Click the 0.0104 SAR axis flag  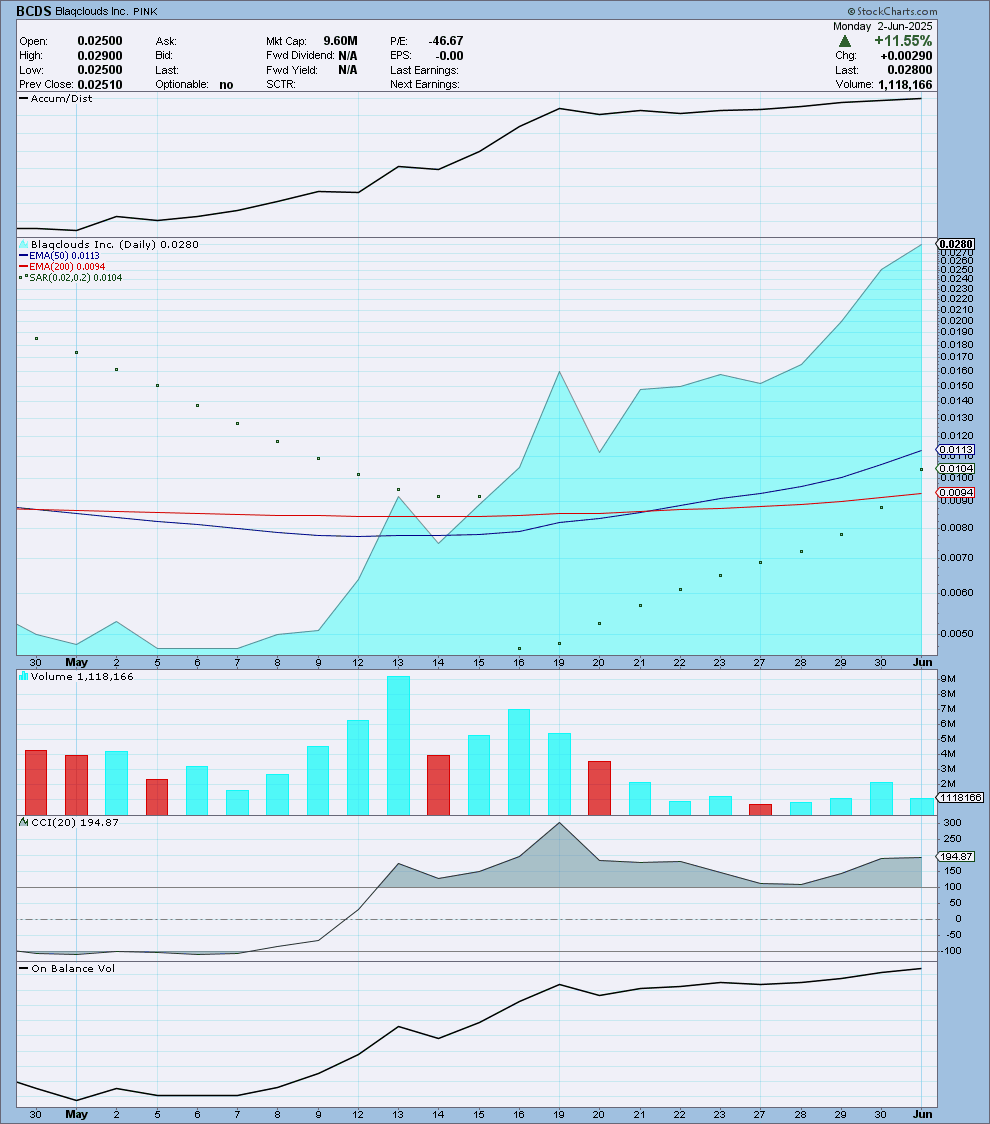(x=956, y=469)
